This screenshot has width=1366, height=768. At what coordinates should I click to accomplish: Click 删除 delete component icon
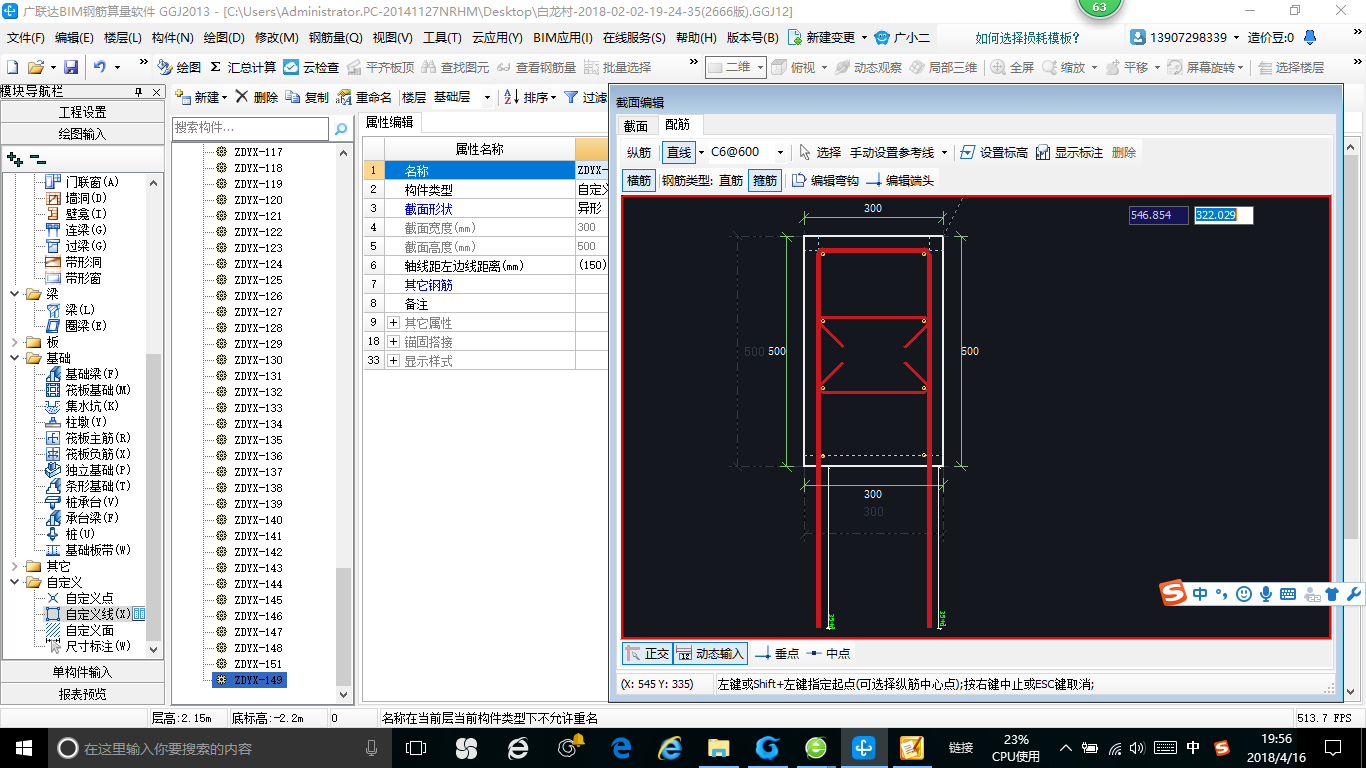click(257, 97)
